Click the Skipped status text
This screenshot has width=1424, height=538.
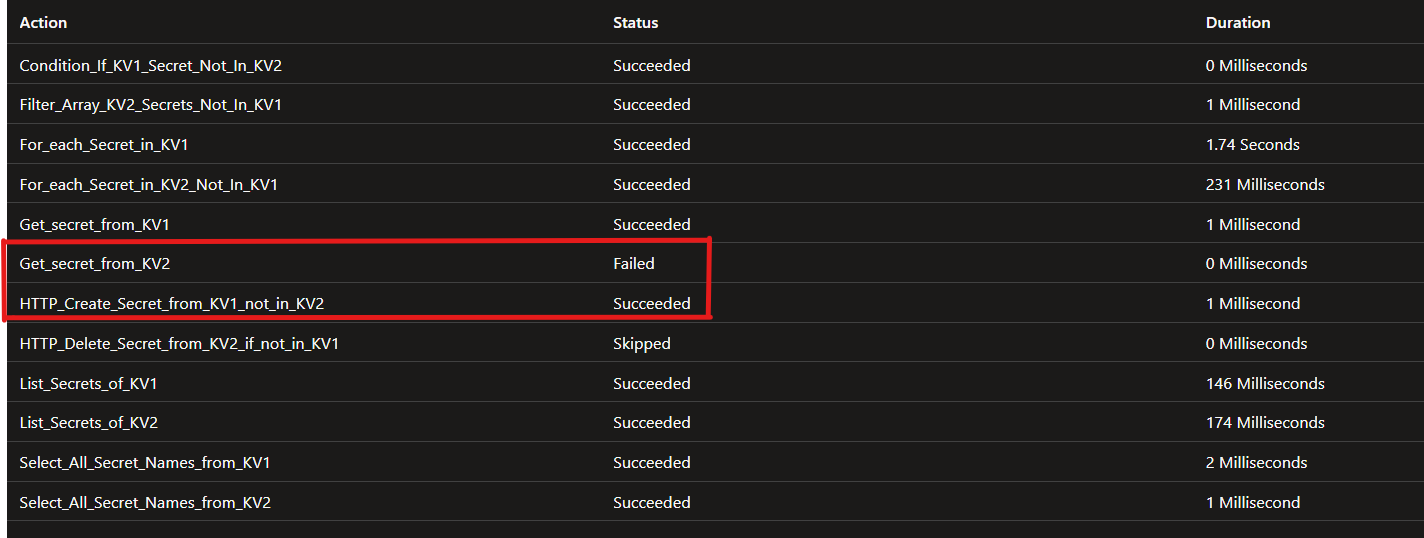pyautogui.click(x=641, y=344)
